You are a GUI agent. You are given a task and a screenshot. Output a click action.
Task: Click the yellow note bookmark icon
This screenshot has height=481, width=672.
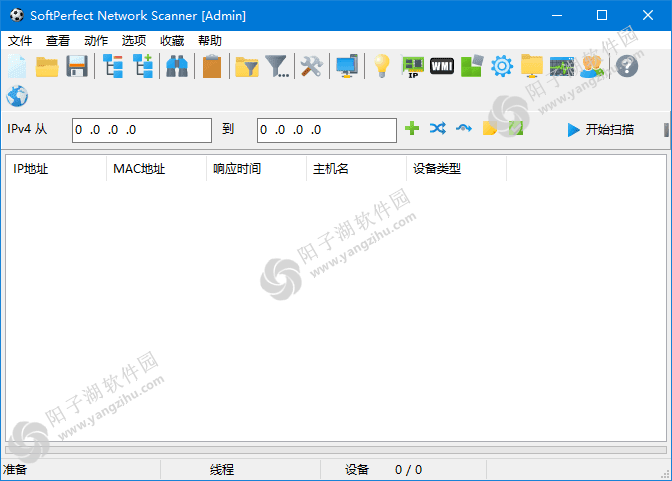click(x=490, y=128)
